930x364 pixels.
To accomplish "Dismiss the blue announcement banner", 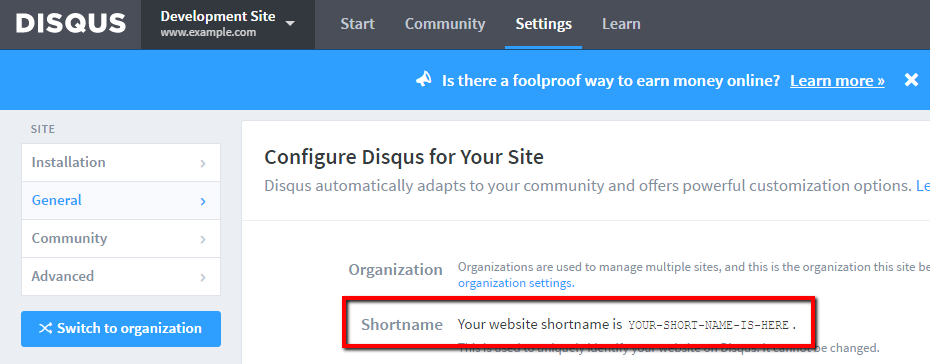I will [x=911, y=80].
